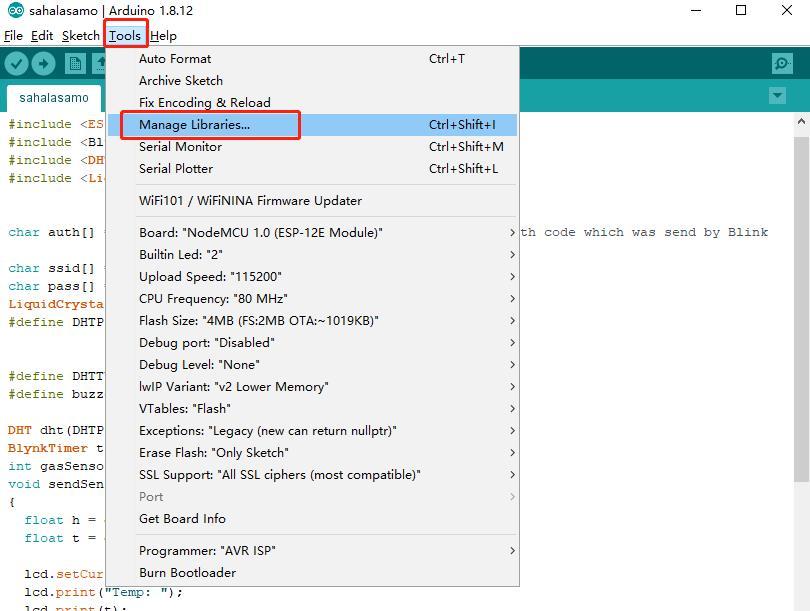Close the Arduino window

point(787,10)
